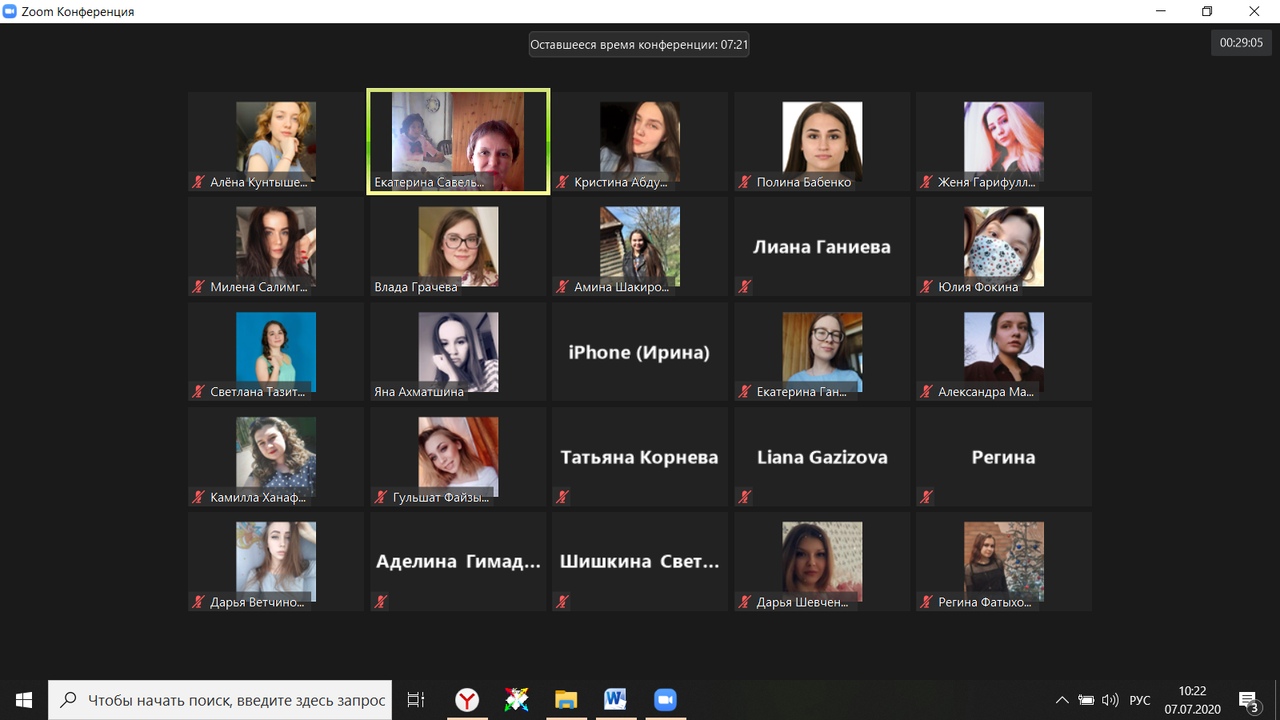This screenshot has width=1280, height=720.
Task: Click muted mic icon on Татьяна Корнева tile
Action: pyautogui.click(x=562, y=497)
